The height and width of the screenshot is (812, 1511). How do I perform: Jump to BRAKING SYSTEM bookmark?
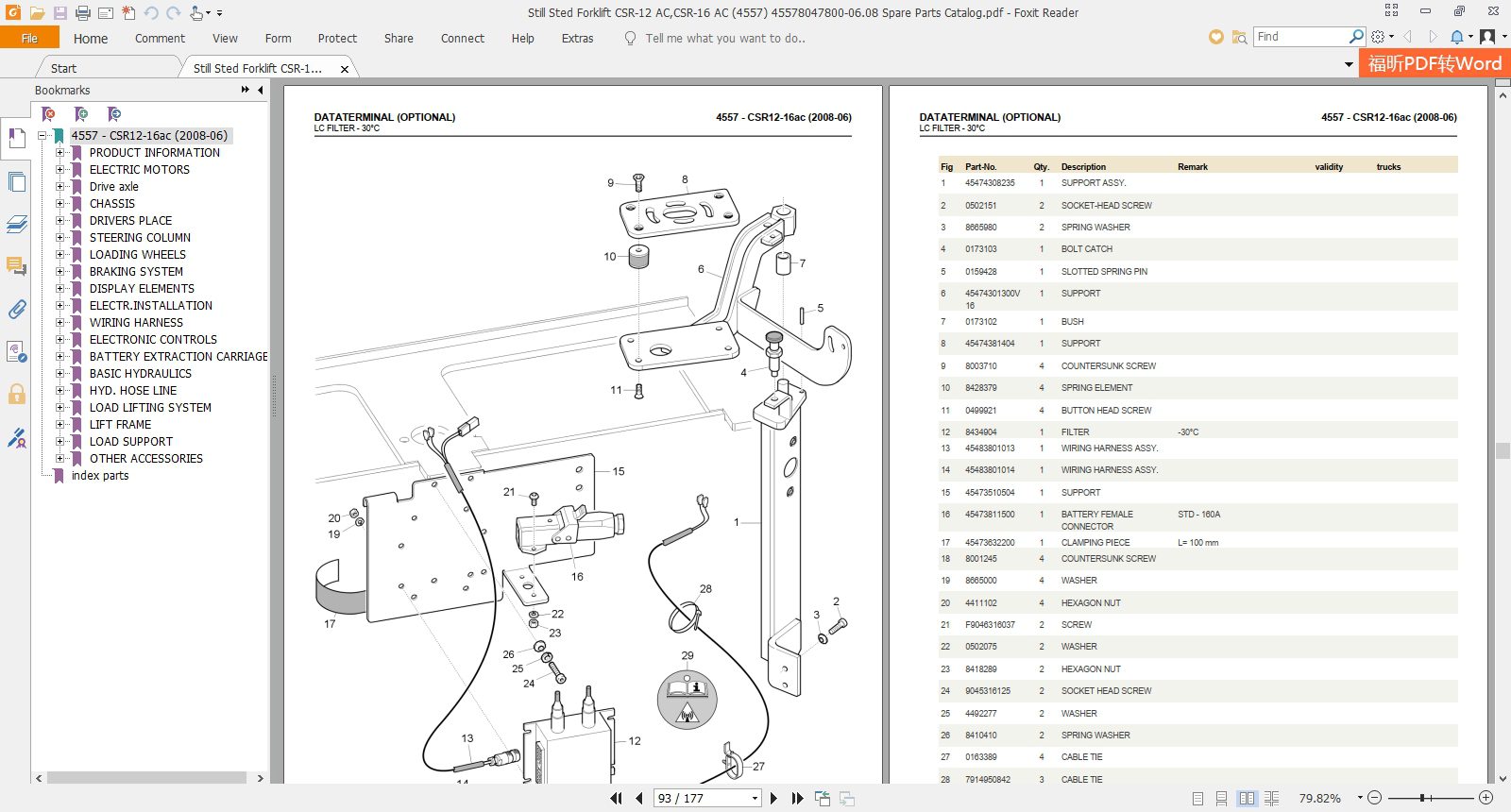[136, 272]
